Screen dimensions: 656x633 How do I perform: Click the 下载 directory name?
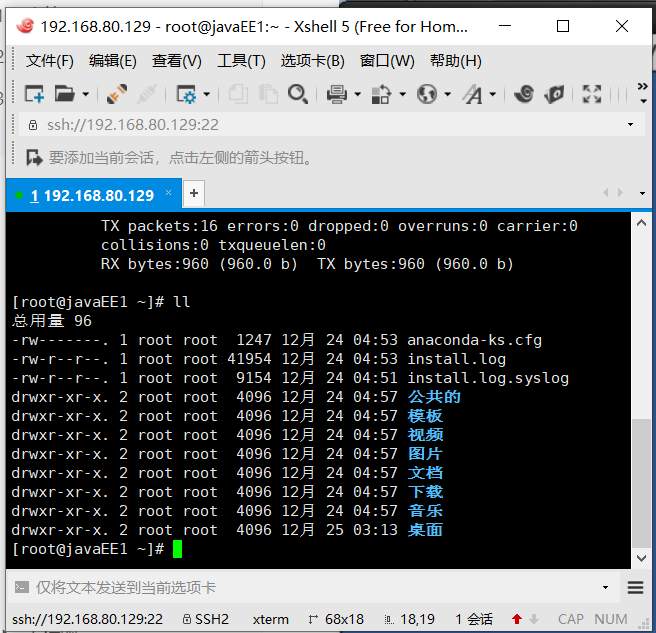(425, 492)
